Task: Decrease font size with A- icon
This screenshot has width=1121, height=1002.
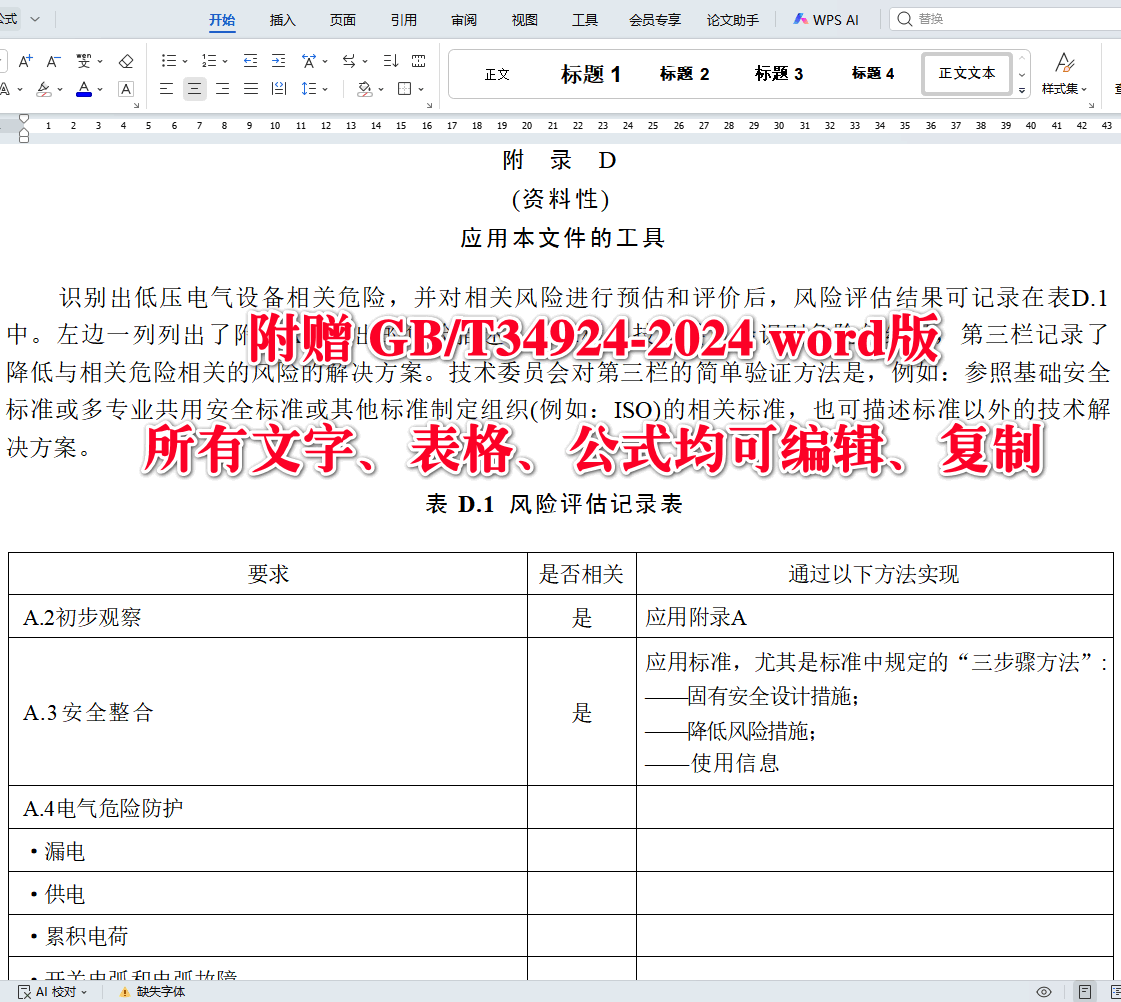Action: click(x=54, y=61)
